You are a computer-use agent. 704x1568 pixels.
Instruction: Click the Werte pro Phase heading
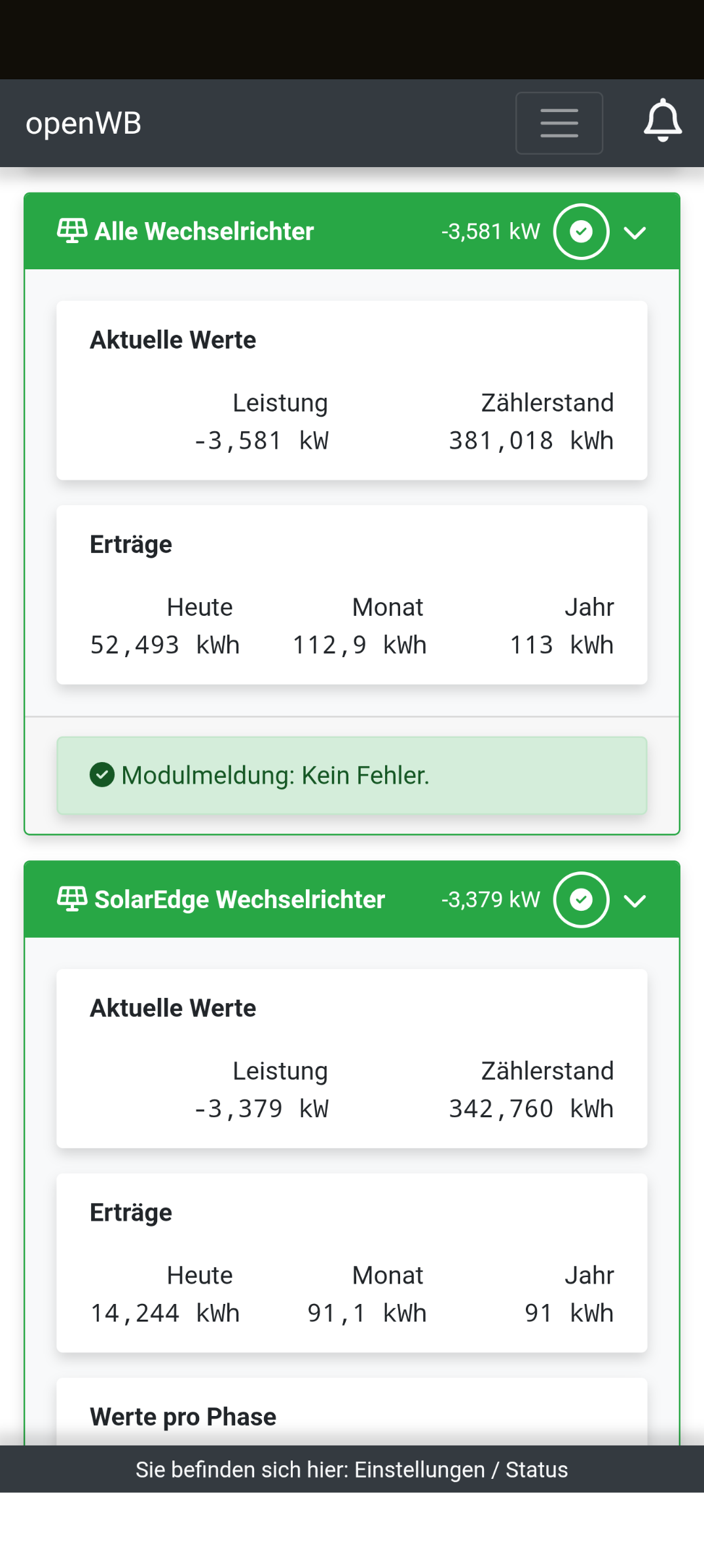(183, 1417)
